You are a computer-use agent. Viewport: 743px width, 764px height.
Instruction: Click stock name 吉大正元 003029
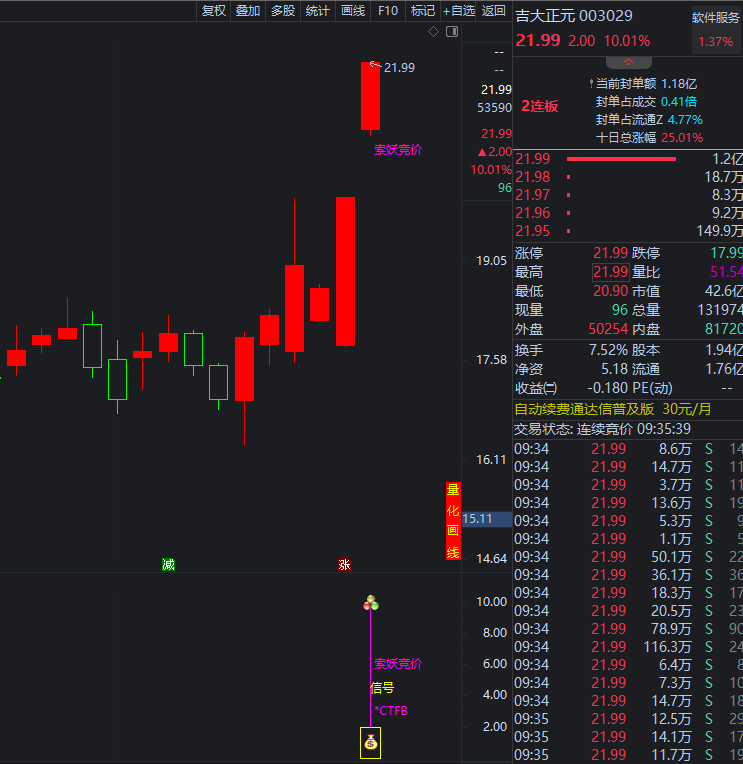(574, 16)
